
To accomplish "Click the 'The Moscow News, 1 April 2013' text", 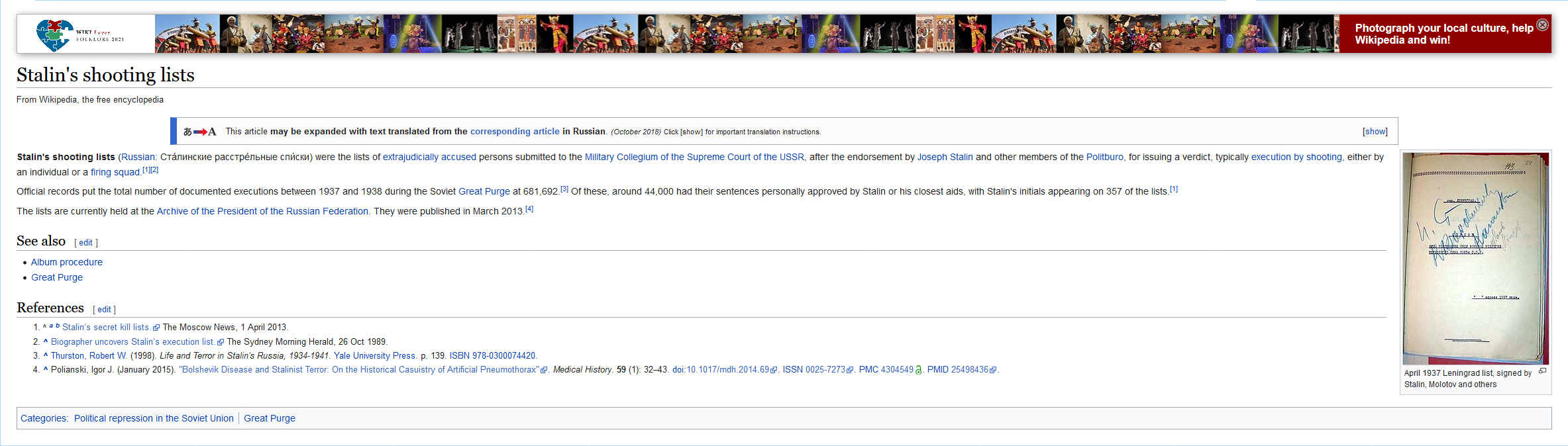I will (225, 328).
